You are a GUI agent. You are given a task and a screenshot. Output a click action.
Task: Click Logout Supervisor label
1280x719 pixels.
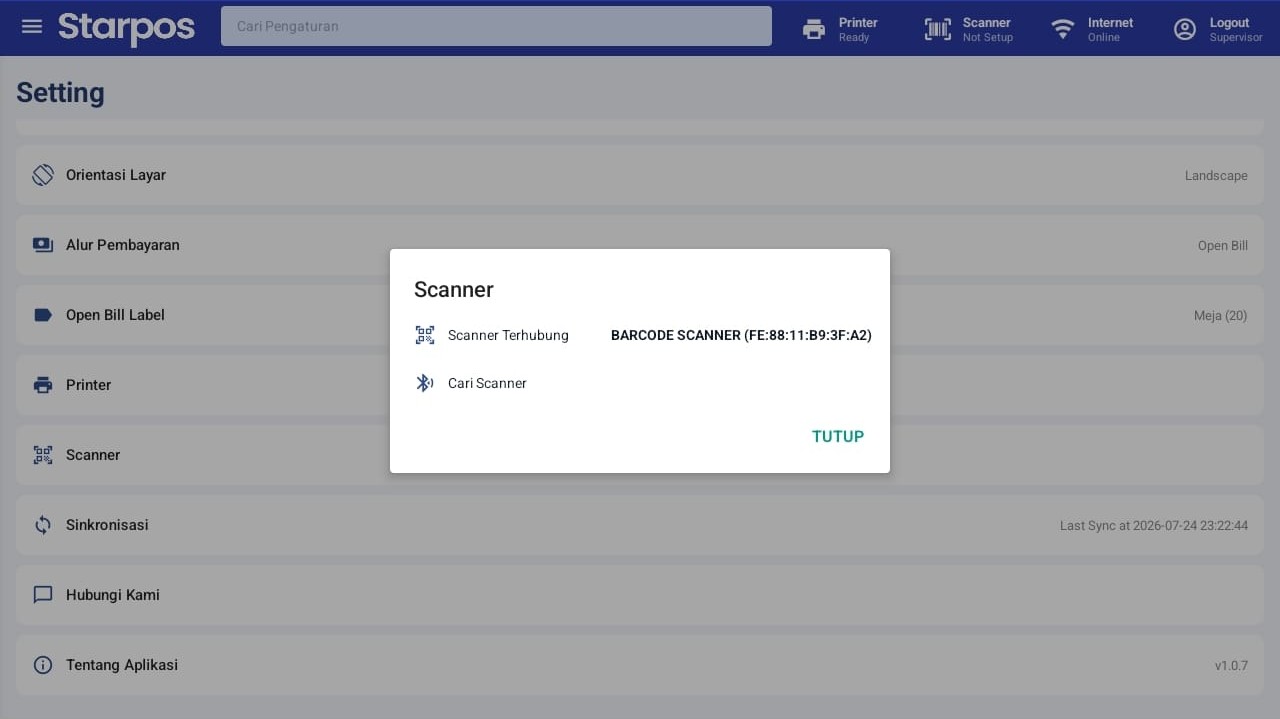click(x=1236, y=29)
